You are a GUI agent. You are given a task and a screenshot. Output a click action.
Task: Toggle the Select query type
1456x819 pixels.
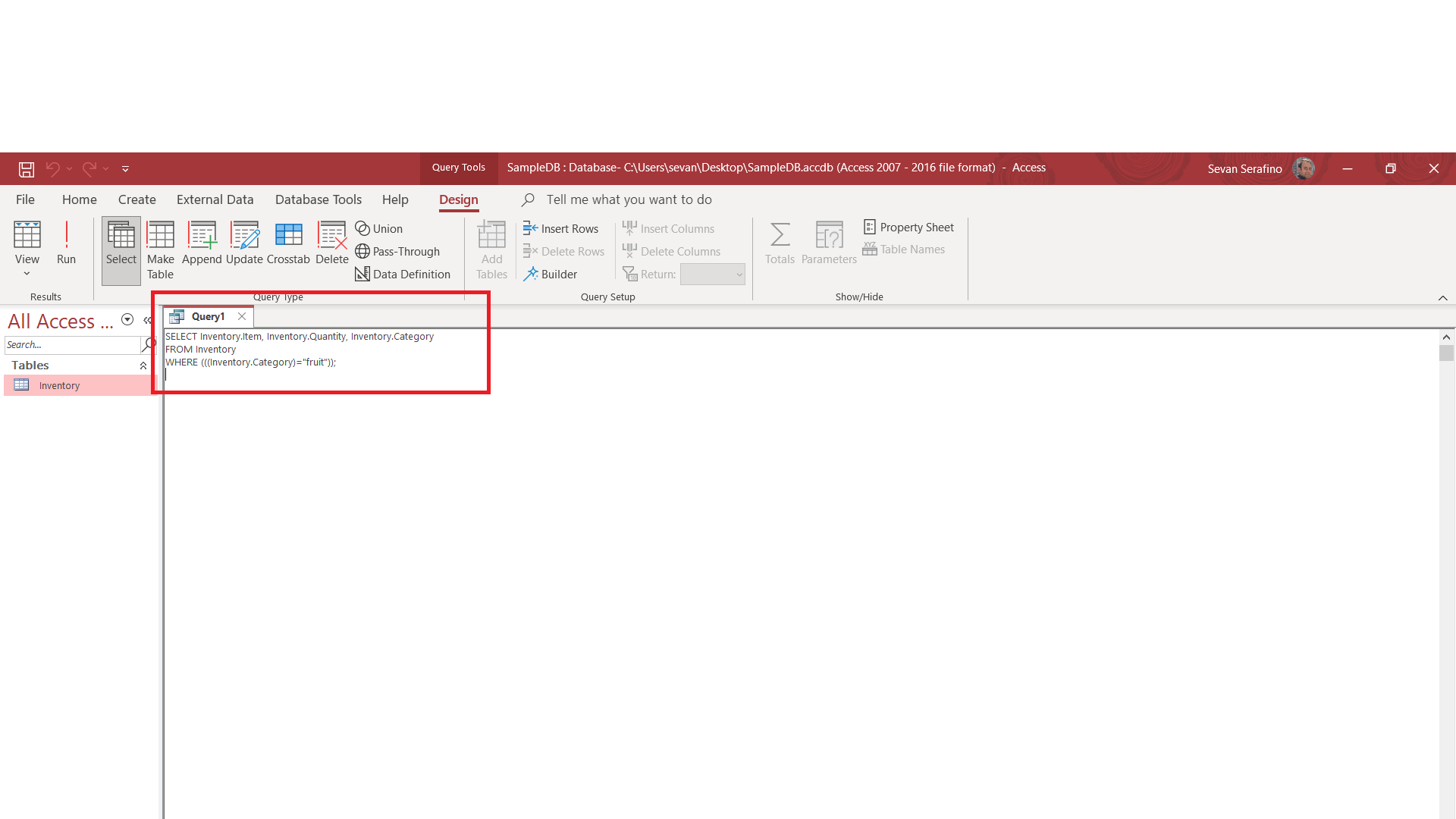click(x=121, y=249)
